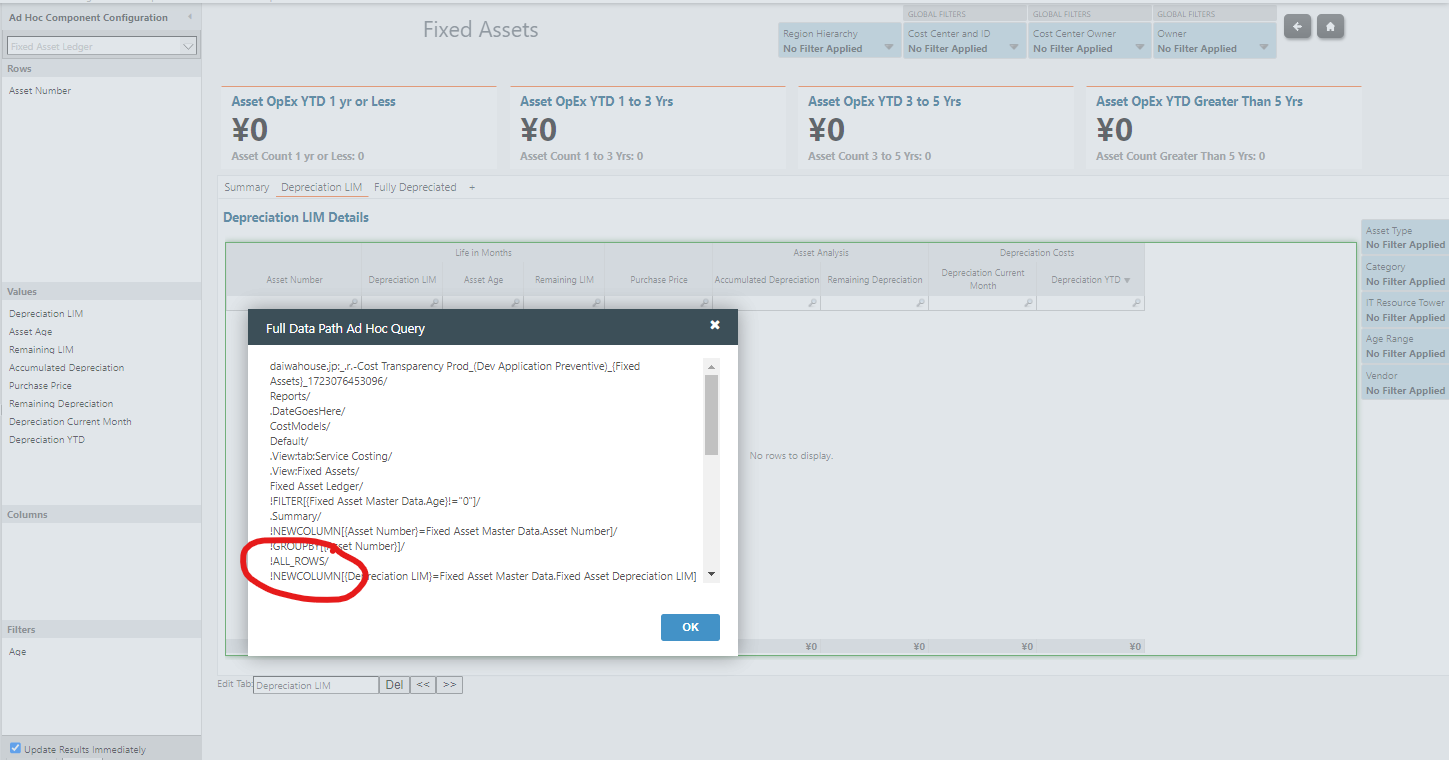Open the Asset Type side filter
This screenshot has width=1449, height=760.
[1405, 238]
